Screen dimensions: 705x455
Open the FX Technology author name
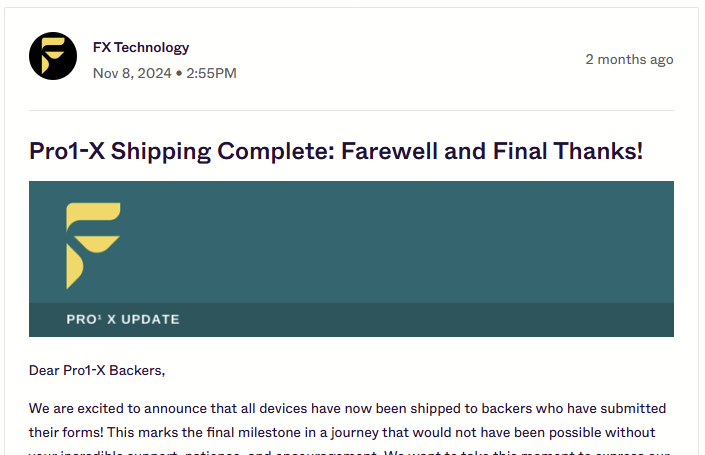tap(140, 47)
